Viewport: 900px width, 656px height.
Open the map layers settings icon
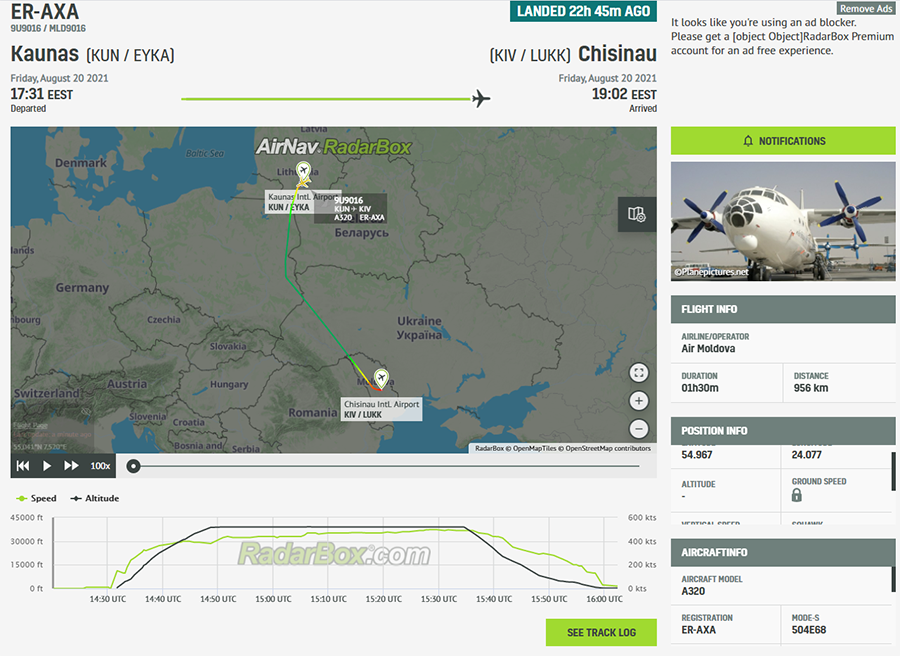[x=637, y=214]
